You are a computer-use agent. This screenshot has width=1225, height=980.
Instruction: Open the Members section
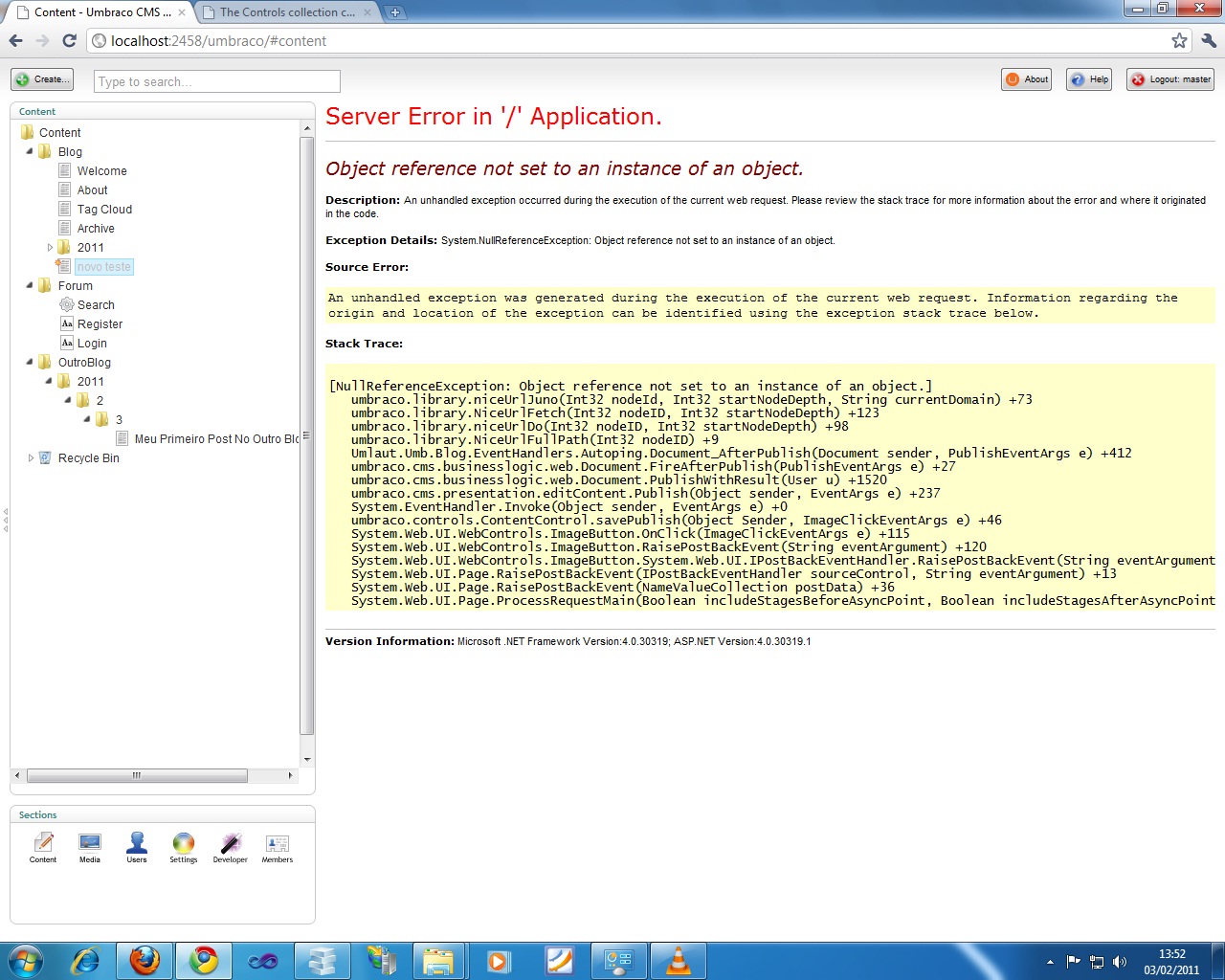[x=278, y=848]
